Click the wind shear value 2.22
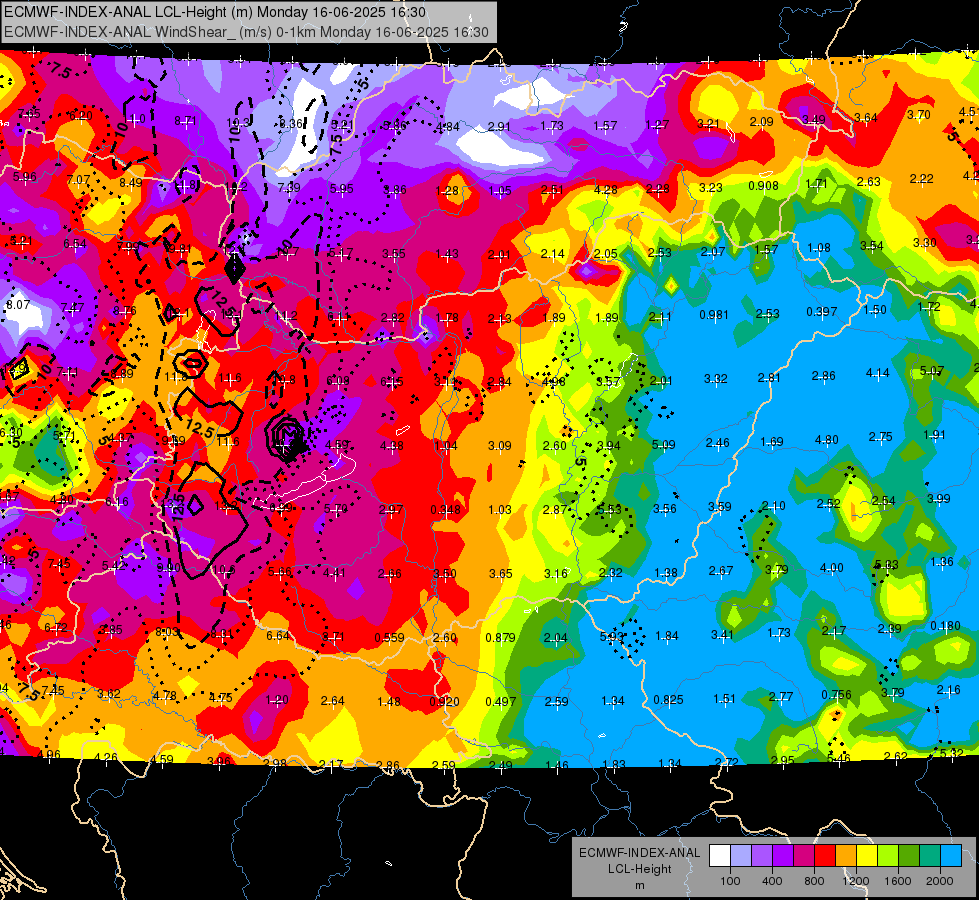The width and height of the screenshot is (979, 900). point(922,179)
